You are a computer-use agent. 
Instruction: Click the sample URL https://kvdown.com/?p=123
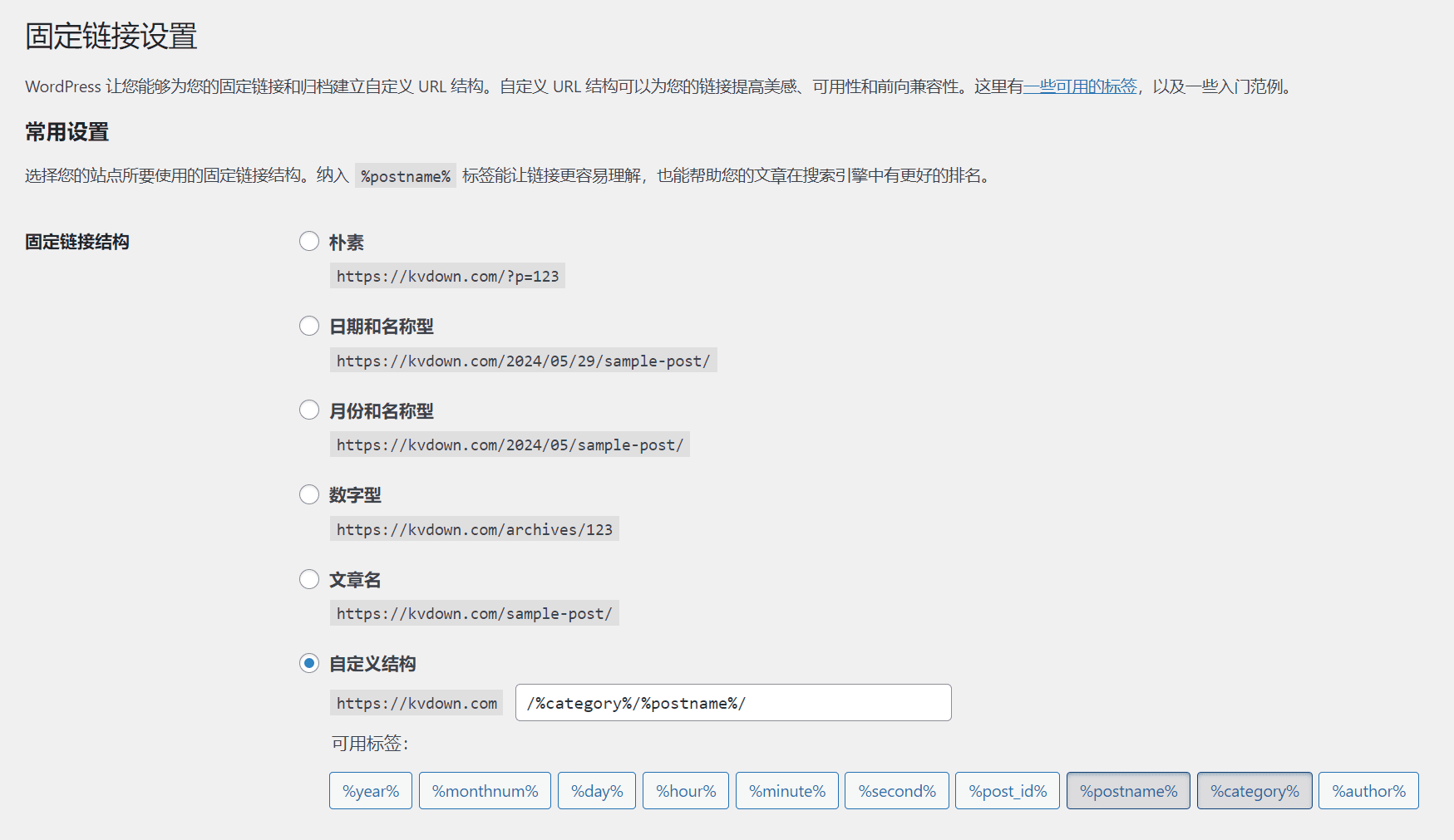click(x=446, y=275)
